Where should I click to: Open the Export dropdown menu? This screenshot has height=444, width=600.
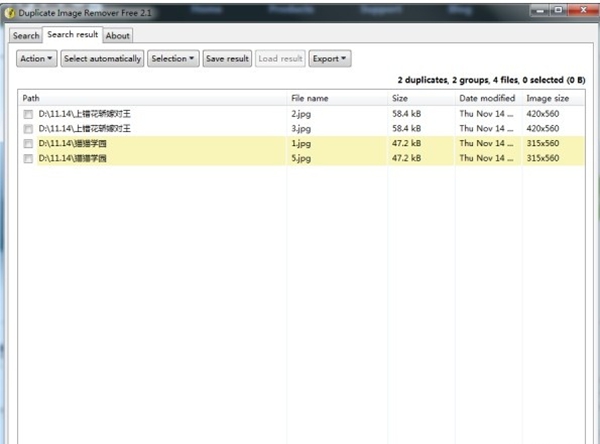click(329, 59)
